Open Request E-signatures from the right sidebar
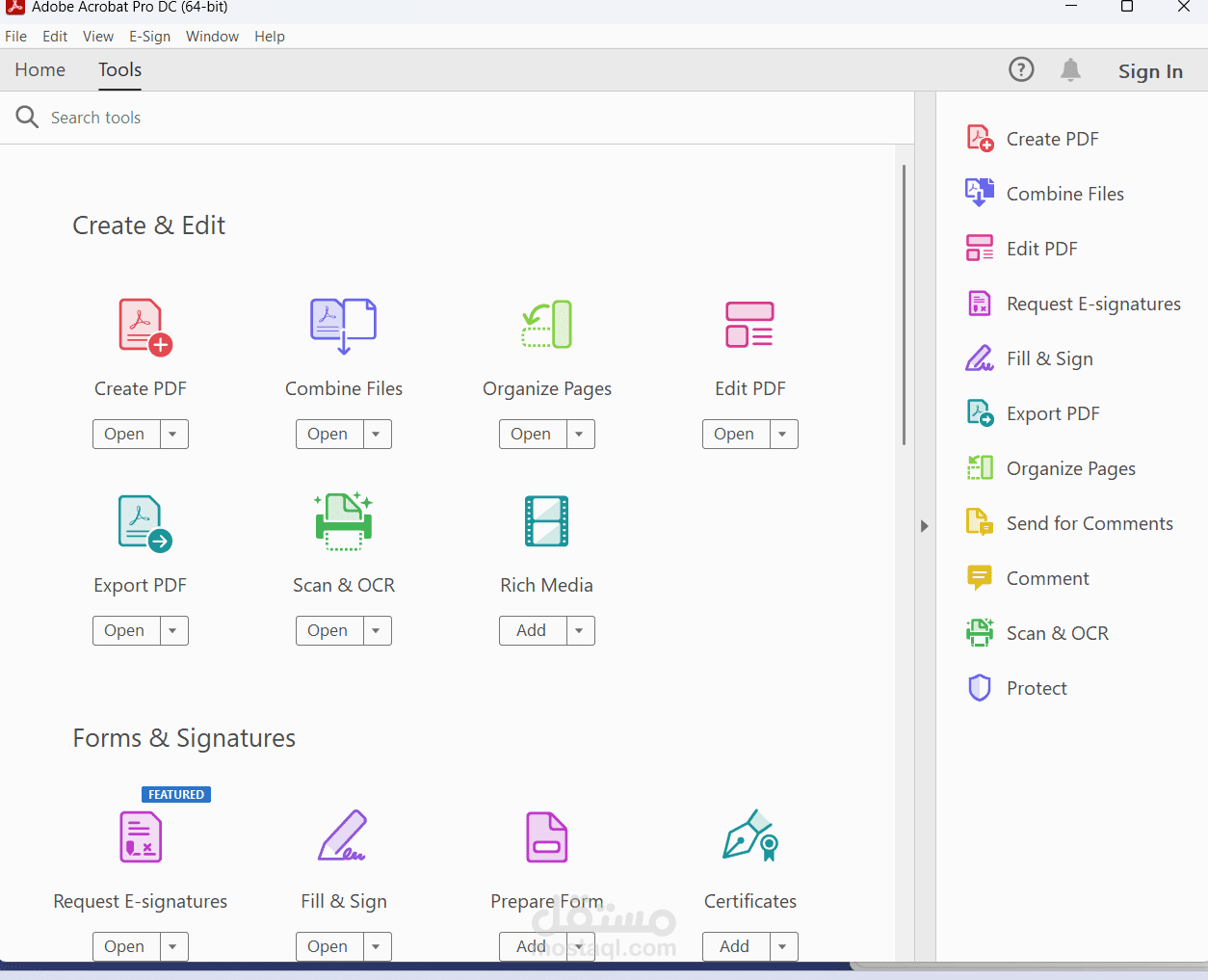 click(1073, 304)
